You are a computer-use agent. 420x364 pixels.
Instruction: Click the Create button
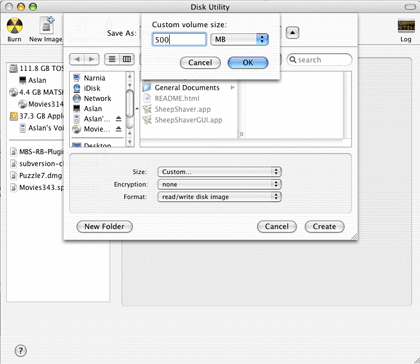324,226
